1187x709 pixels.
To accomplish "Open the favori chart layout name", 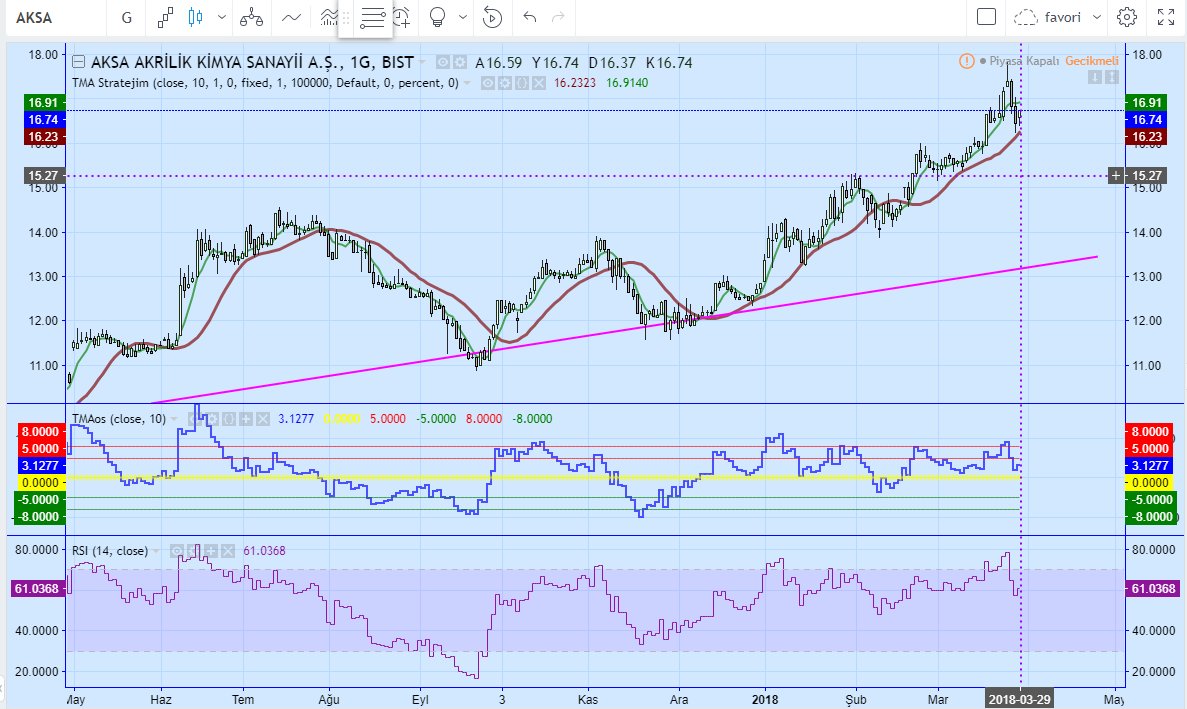I will click(1062, 17).
